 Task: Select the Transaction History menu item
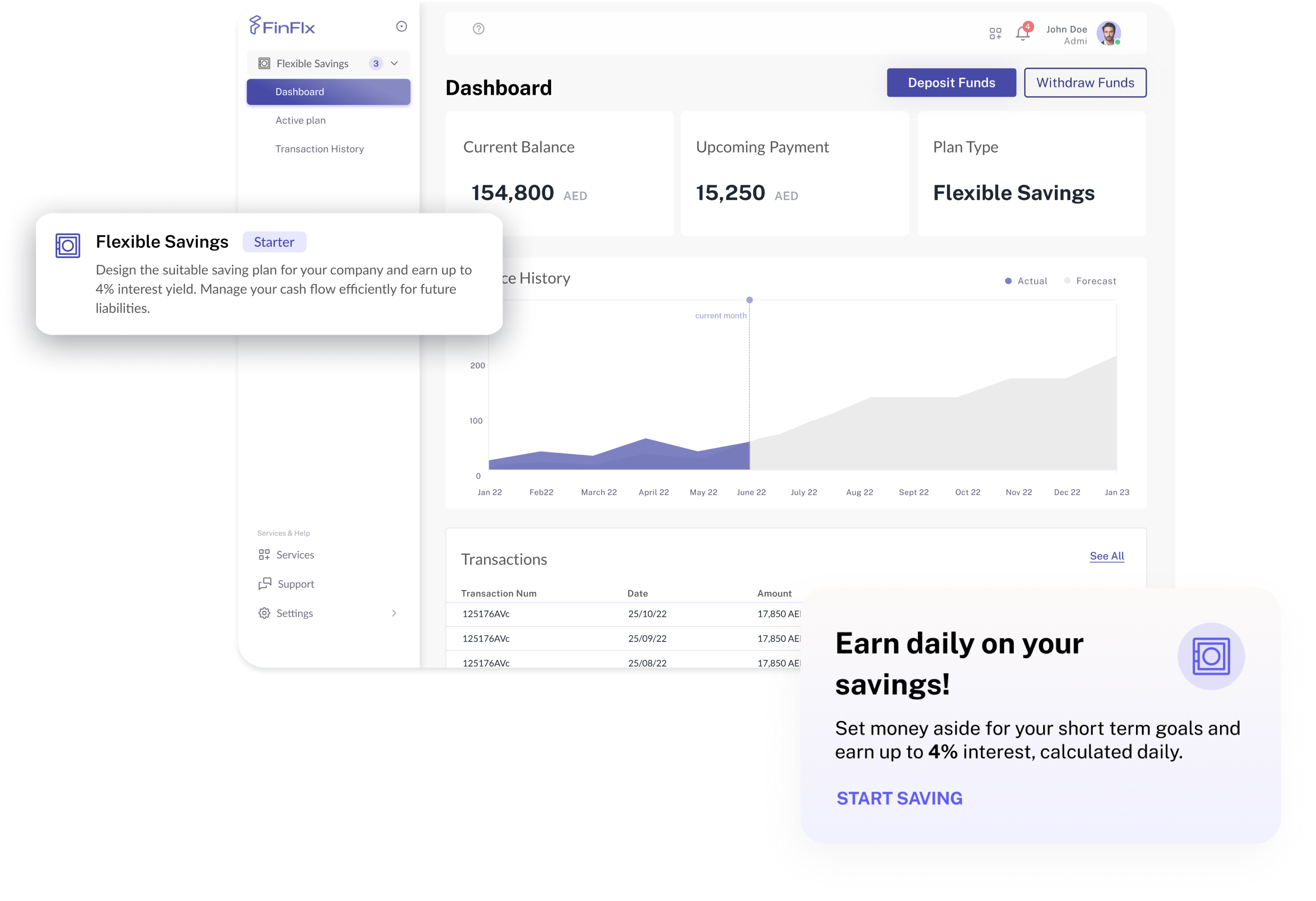click(320, 149)
